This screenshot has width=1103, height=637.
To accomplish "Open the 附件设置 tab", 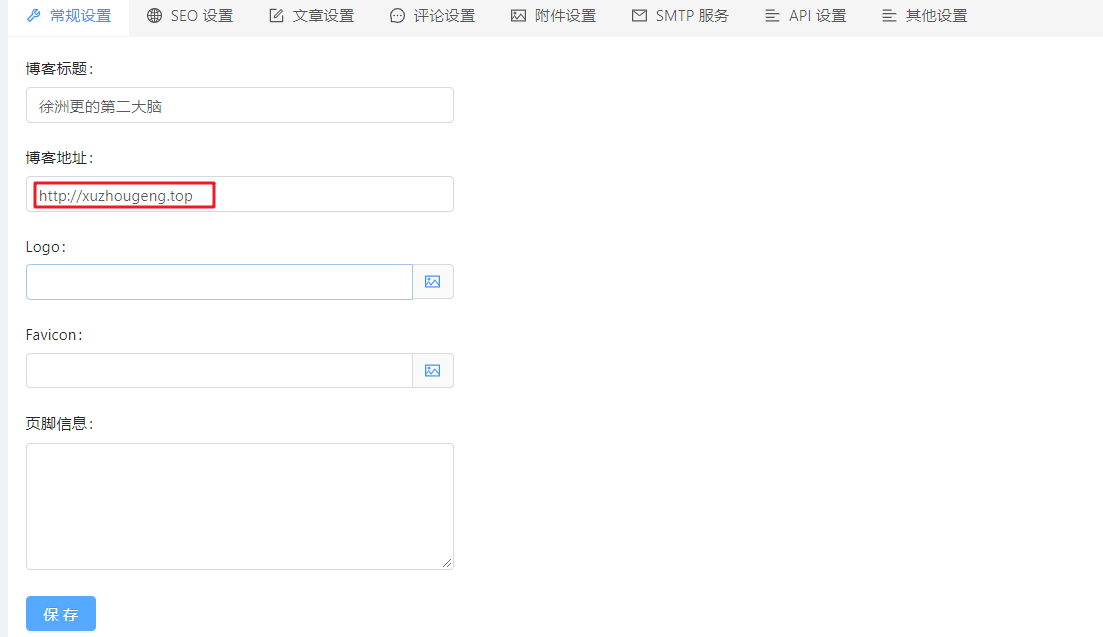I will point(554,15).
